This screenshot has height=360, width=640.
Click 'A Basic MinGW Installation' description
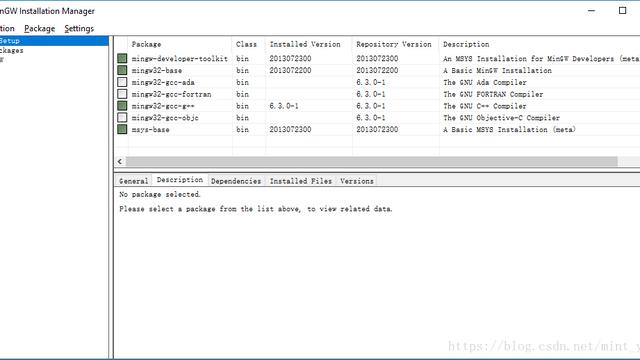pos(497,71)
